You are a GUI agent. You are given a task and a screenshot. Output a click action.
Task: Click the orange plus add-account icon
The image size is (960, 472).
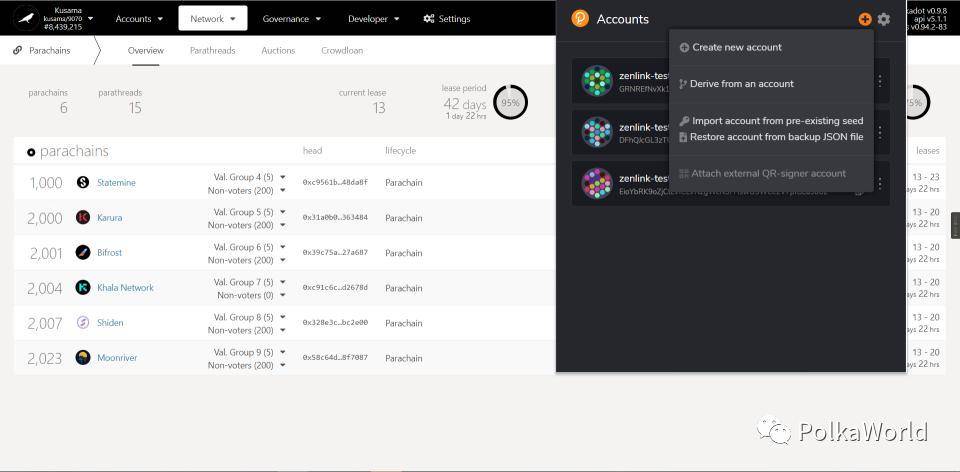point(864,19)
